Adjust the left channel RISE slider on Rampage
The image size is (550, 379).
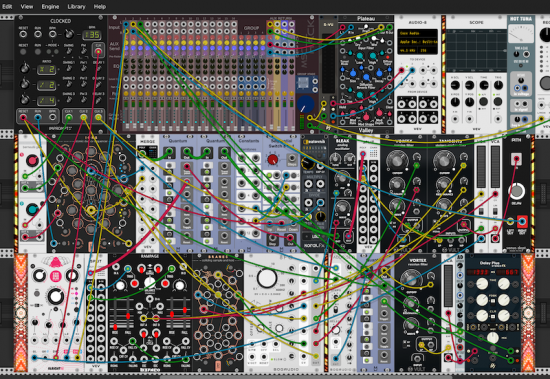pos(115,313)
